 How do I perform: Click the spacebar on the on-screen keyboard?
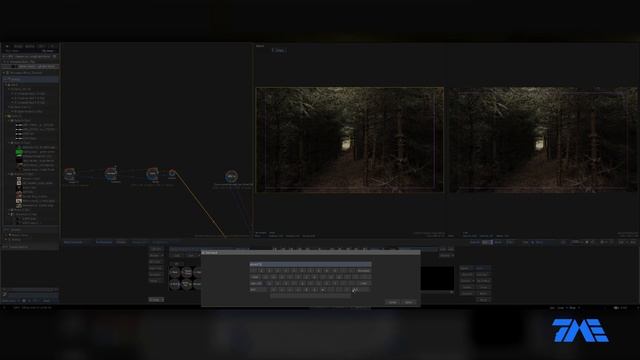(310, 296)
